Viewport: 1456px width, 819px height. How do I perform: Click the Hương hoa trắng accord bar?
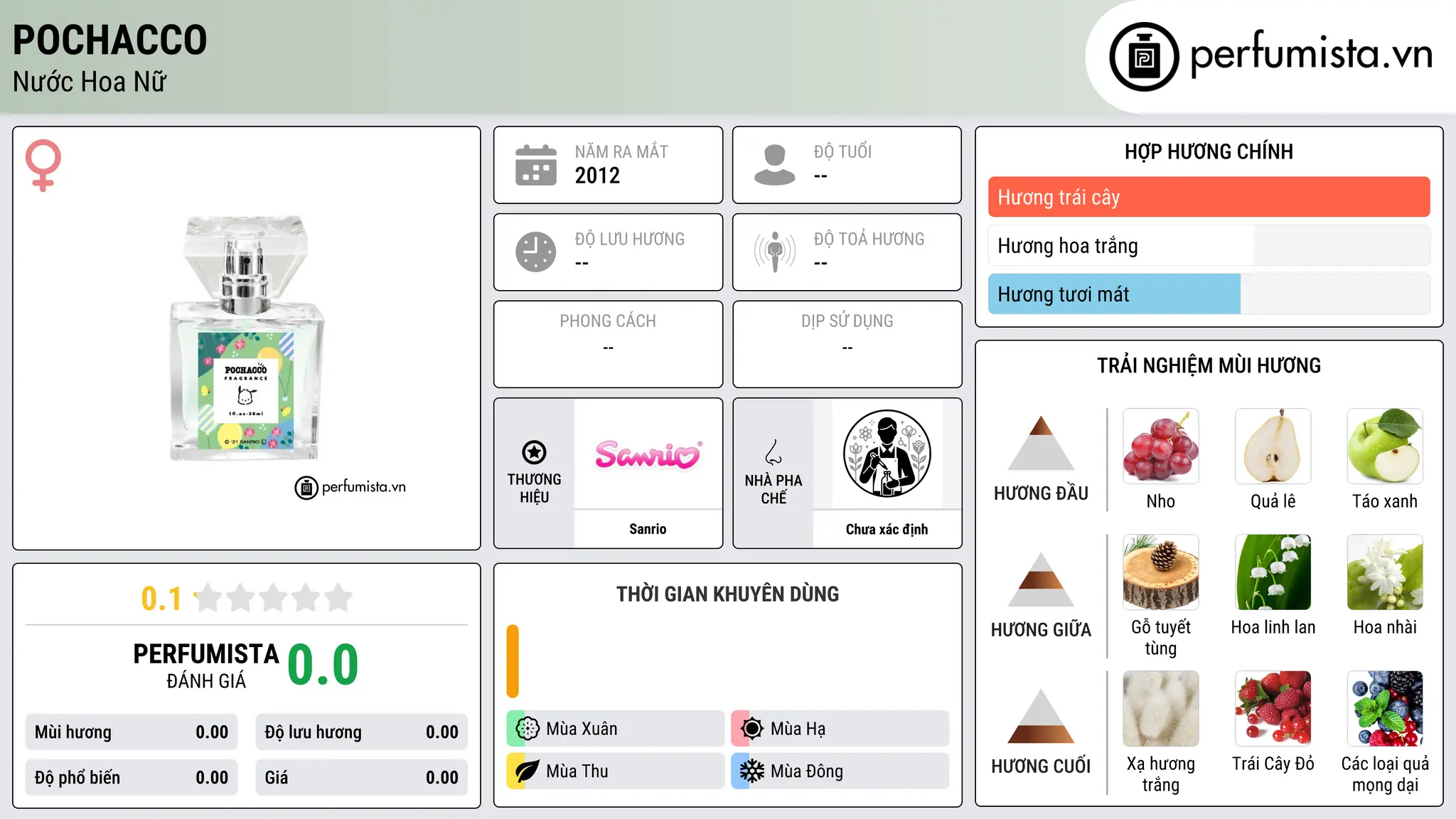(1209, 246)
